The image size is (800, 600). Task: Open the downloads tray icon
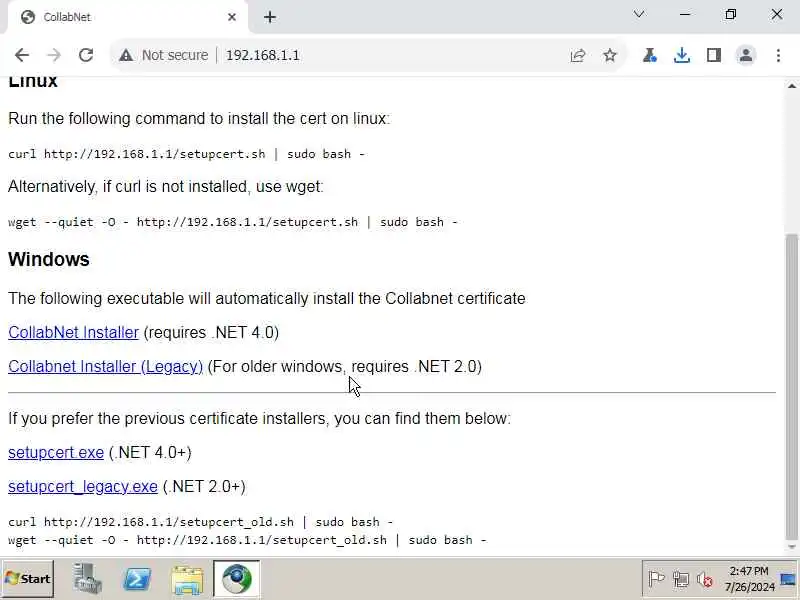pyautogui.click(x=682, y=55)
